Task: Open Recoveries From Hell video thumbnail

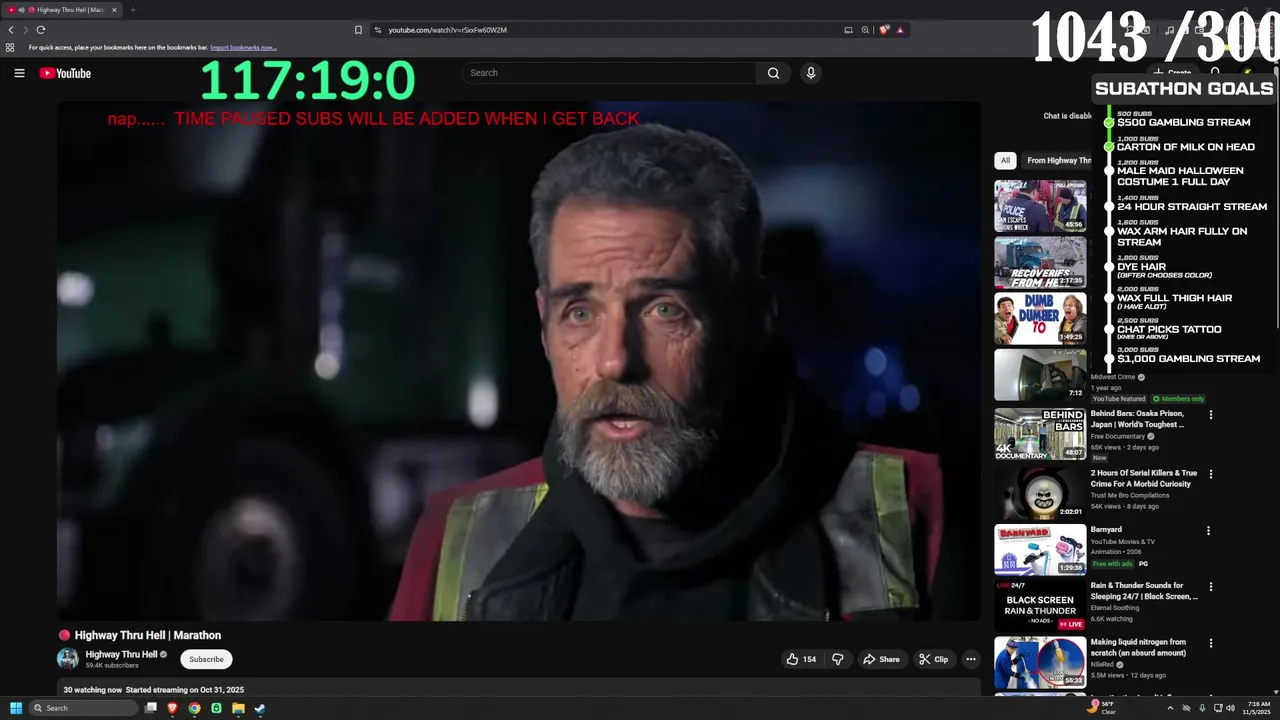Action: (1040, 262)
